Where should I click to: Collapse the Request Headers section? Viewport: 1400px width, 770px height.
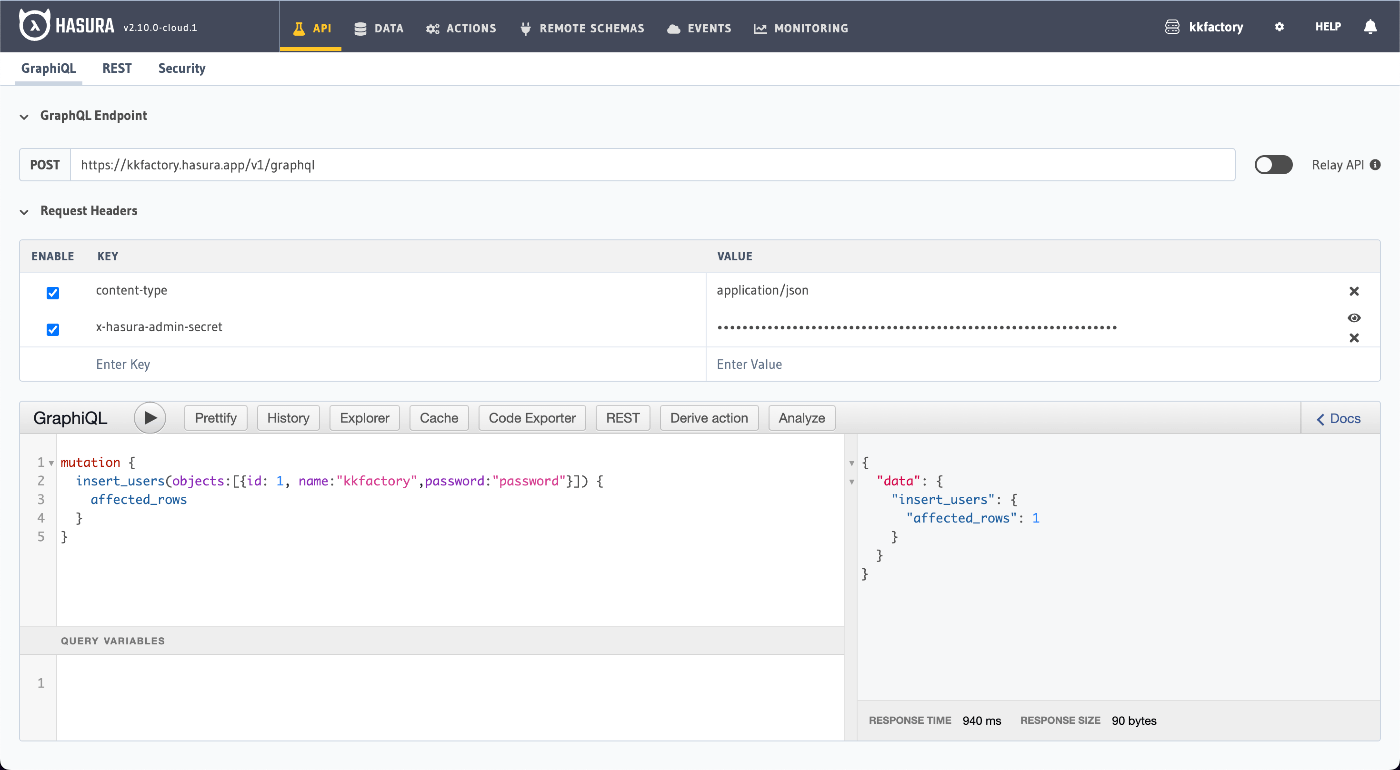tap(24, 211)
